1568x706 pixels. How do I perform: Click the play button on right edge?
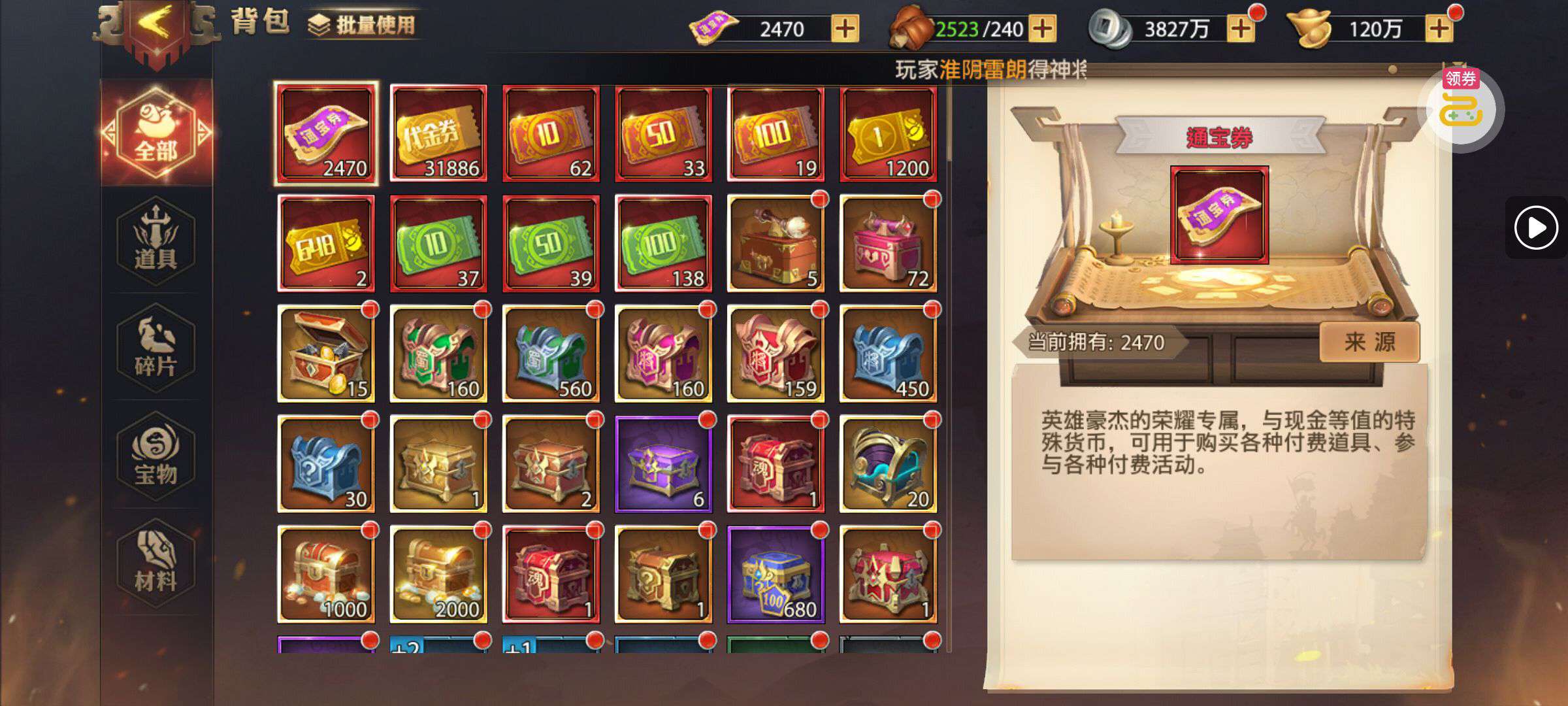point(1536,227)
